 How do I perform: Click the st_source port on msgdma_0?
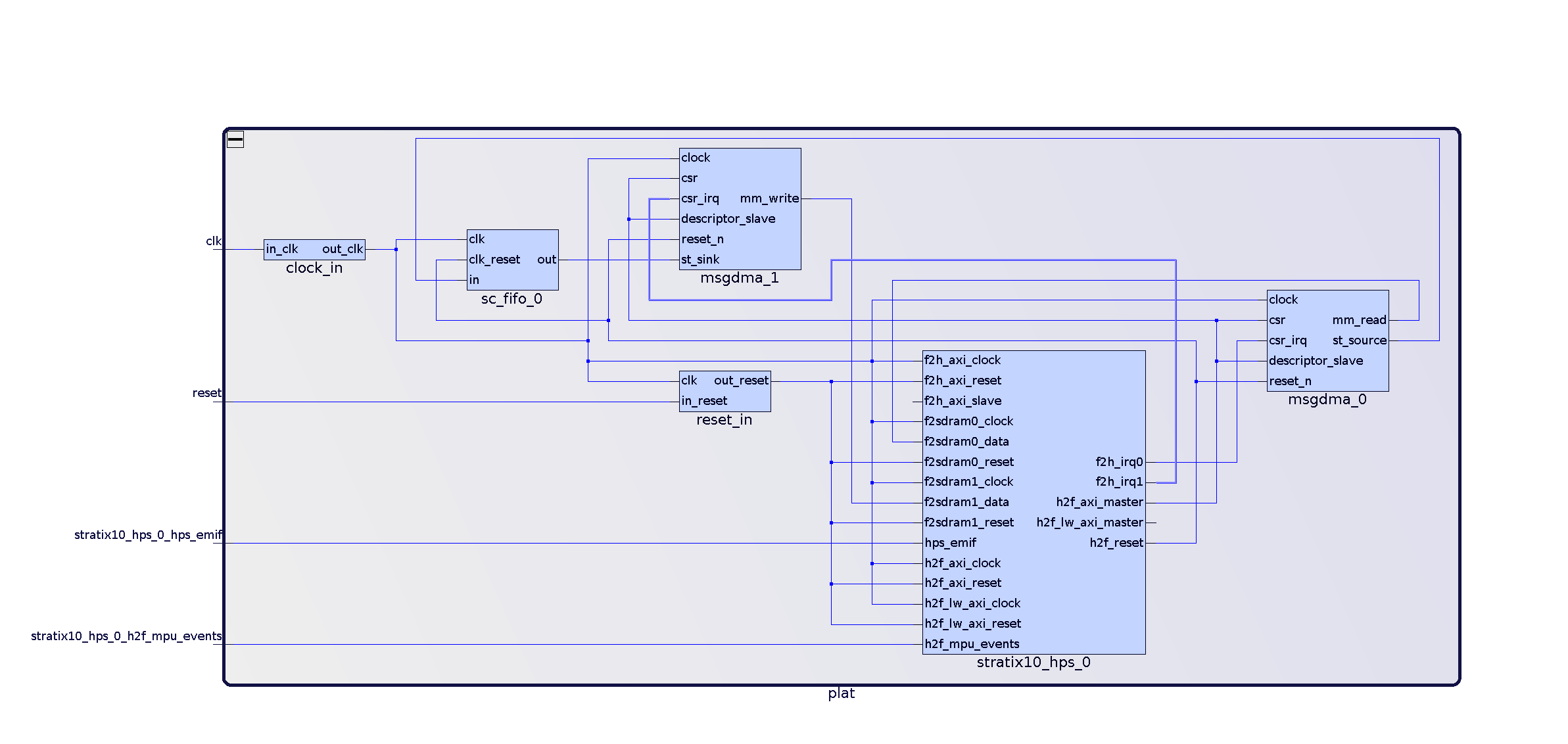[x=1359, y=340]
